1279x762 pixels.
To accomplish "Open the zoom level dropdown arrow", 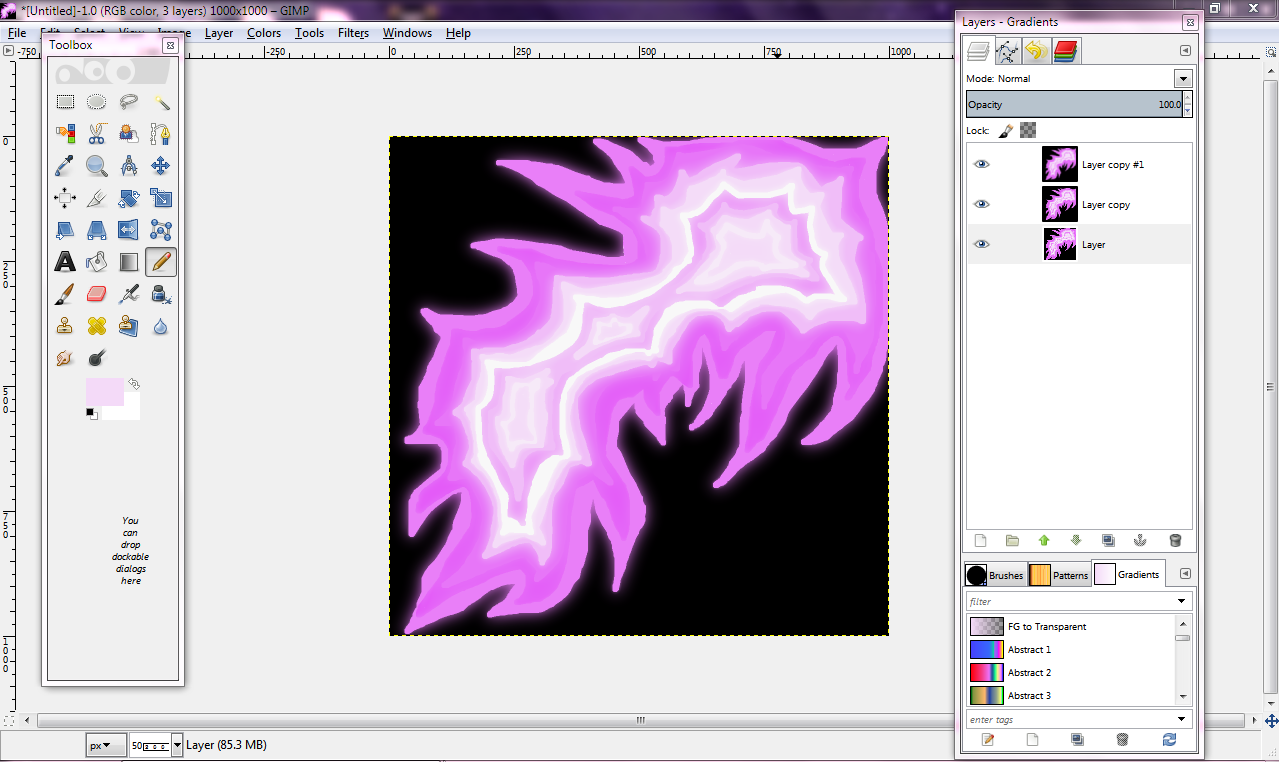I will (177, 745).
